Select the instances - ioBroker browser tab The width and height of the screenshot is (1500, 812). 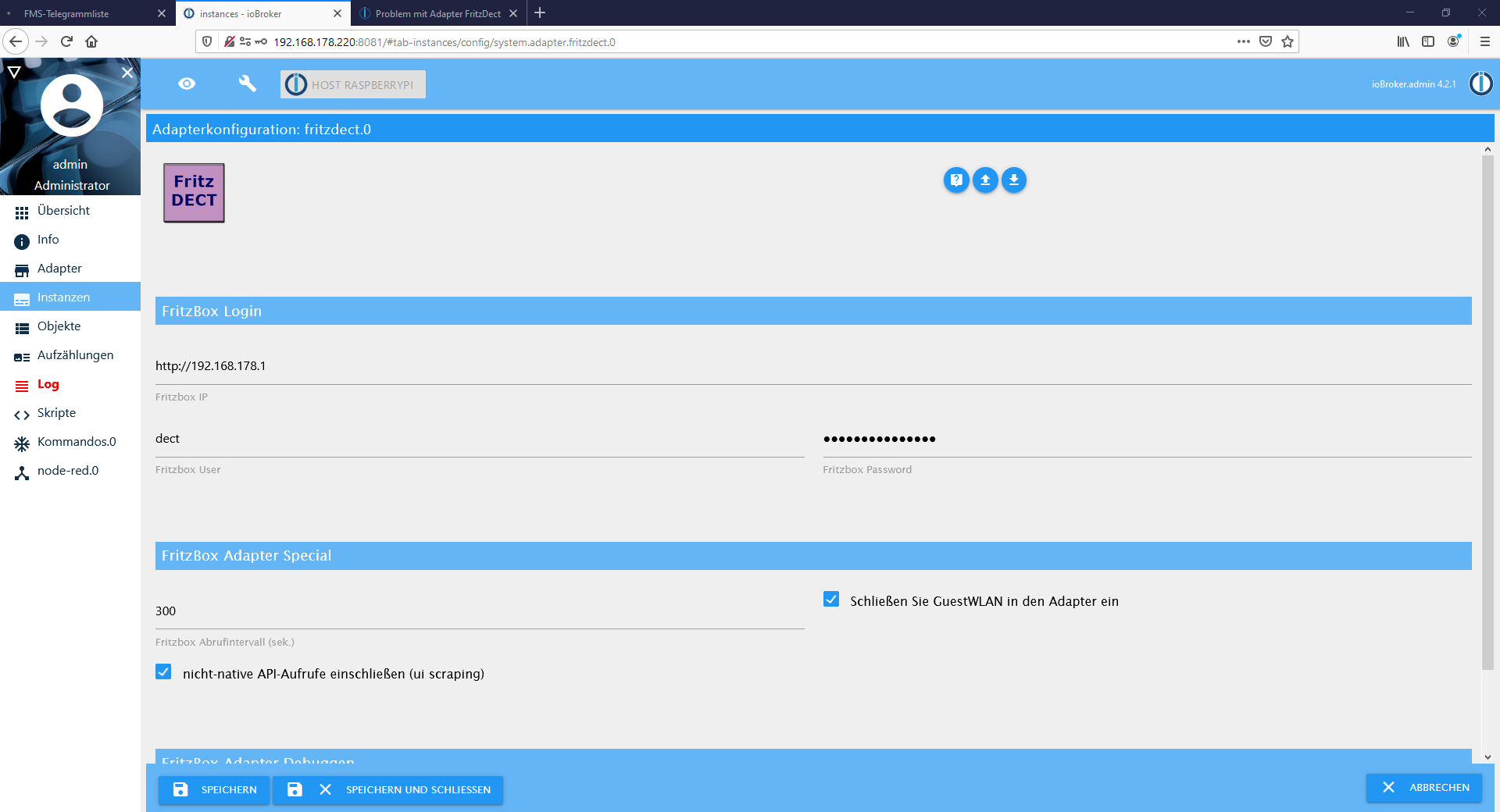[262, 13]
